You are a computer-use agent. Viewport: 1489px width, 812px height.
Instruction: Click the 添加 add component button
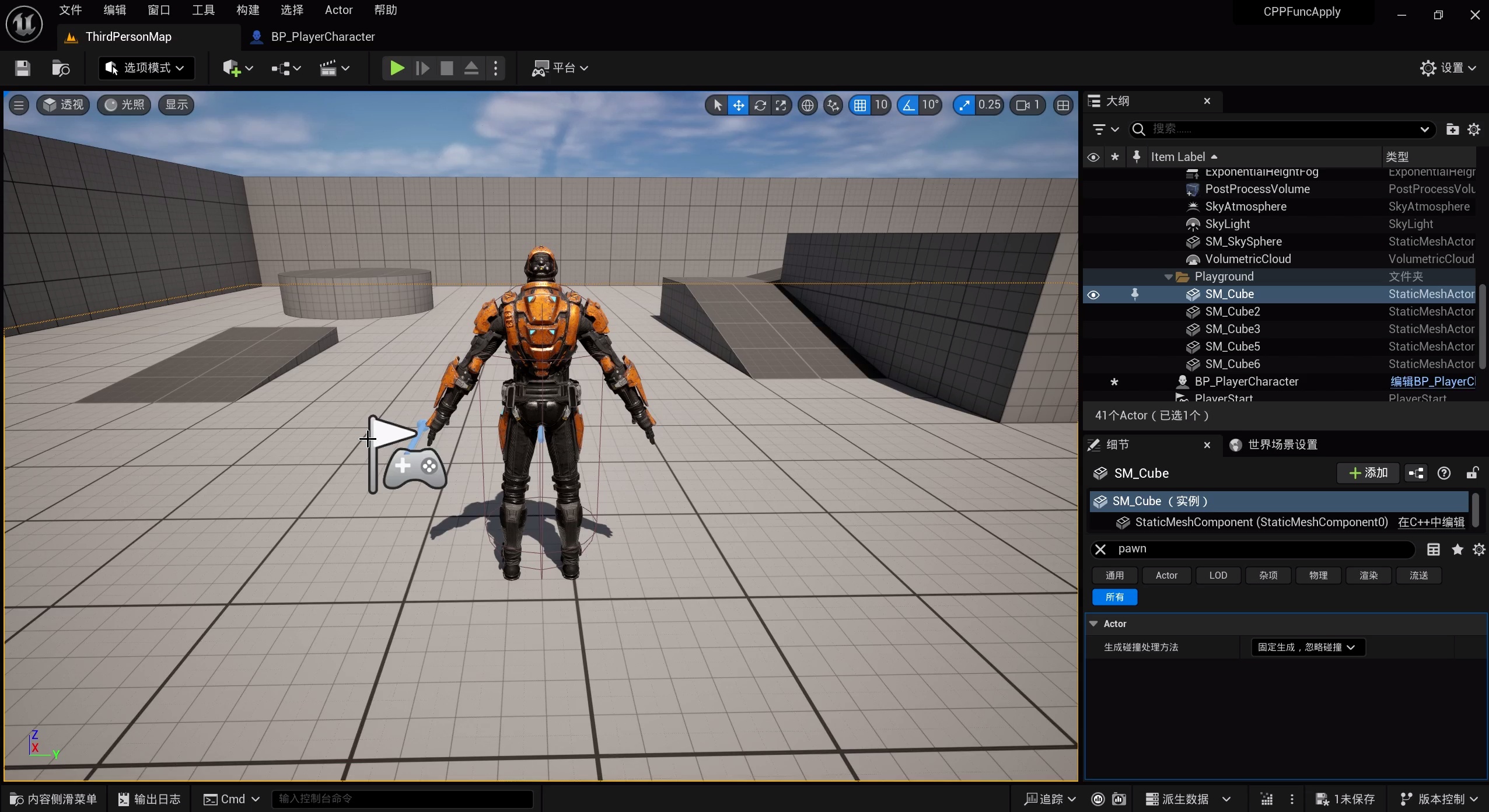1368,473
